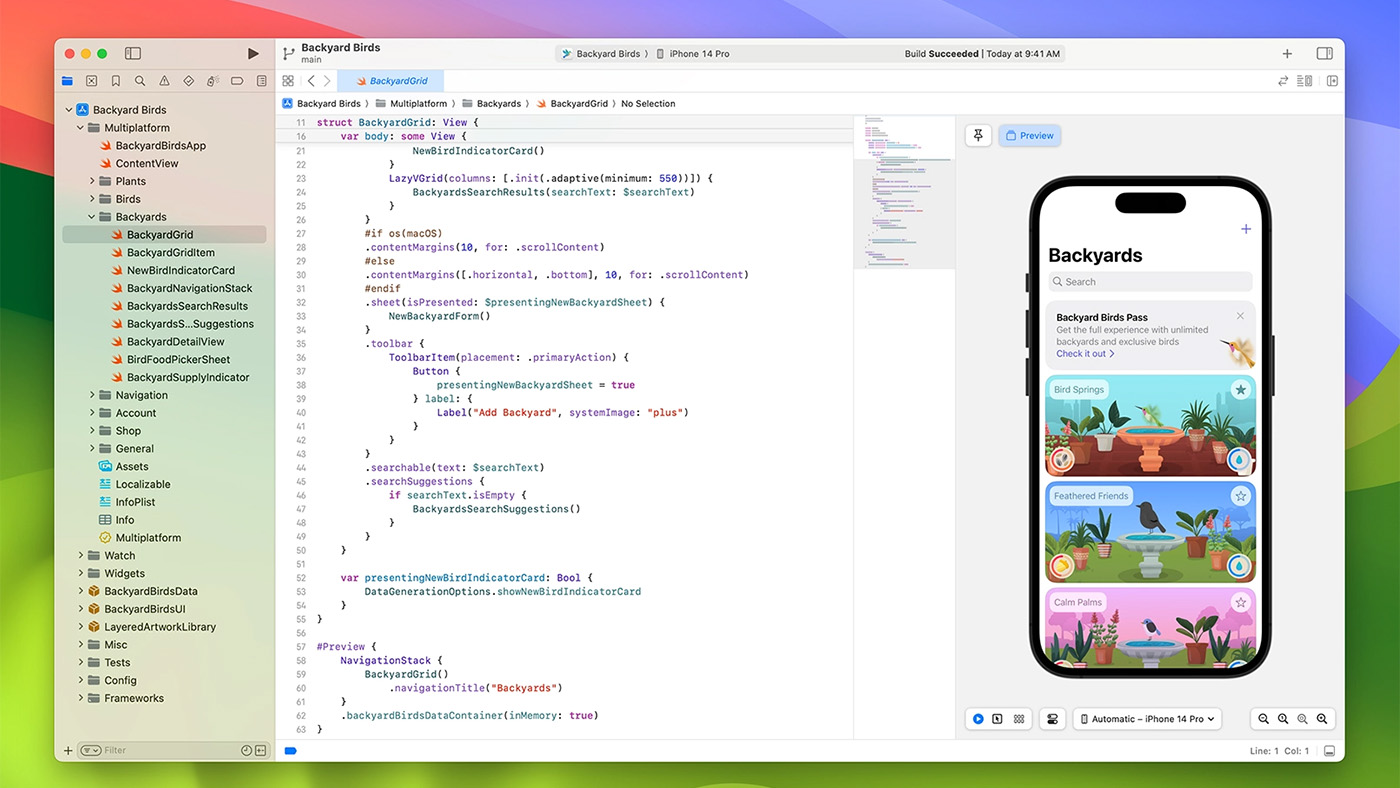This screenshot has width=1400, height=788.
Task: Select the Preview tab in canvas
Action: [x=1030, y=135]
